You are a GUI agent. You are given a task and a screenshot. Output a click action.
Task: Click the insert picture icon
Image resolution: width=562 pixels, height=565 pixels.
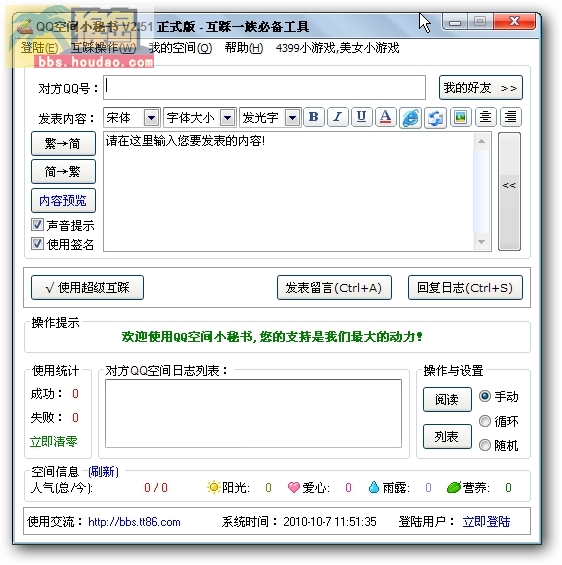click(x=460, y=117)
